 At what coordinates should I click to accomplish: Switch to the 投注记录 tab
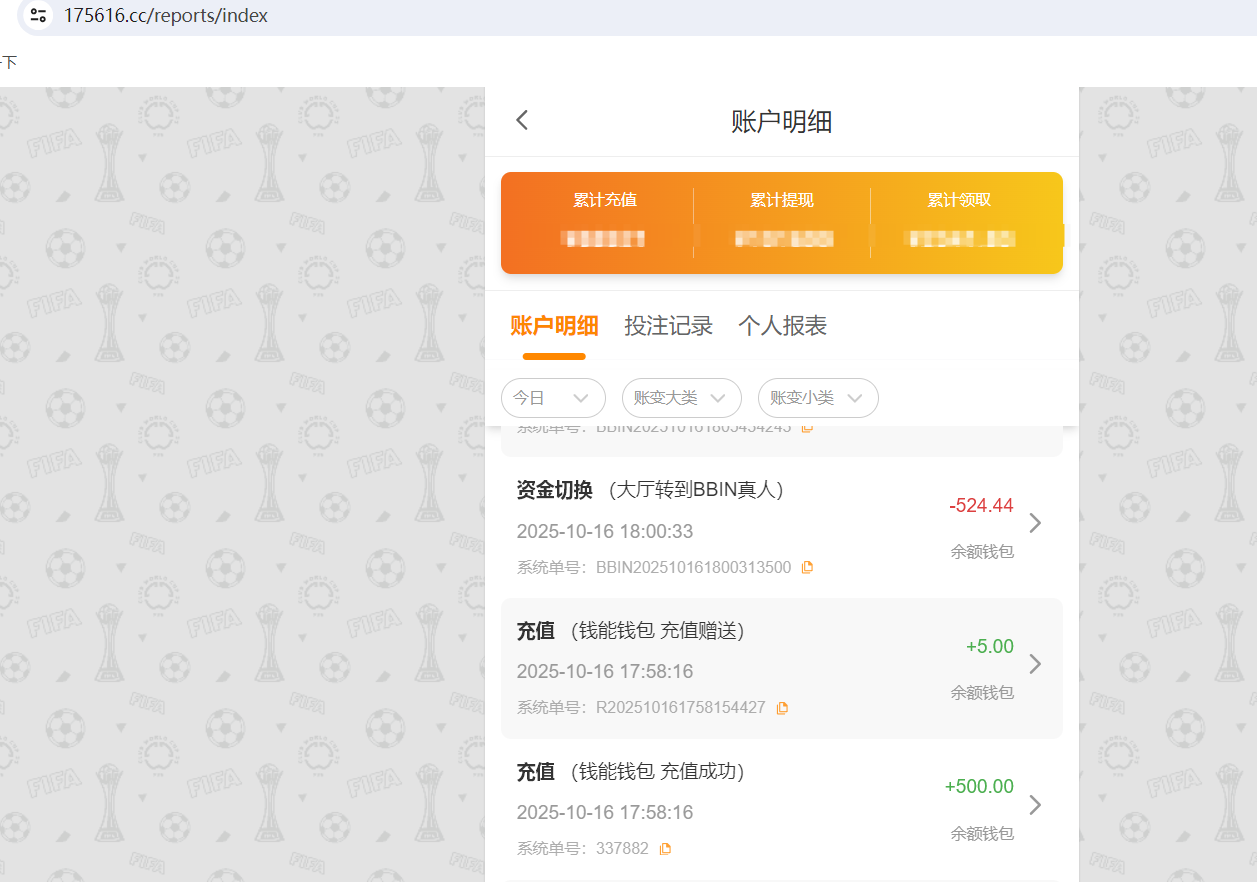coord(668,325)
